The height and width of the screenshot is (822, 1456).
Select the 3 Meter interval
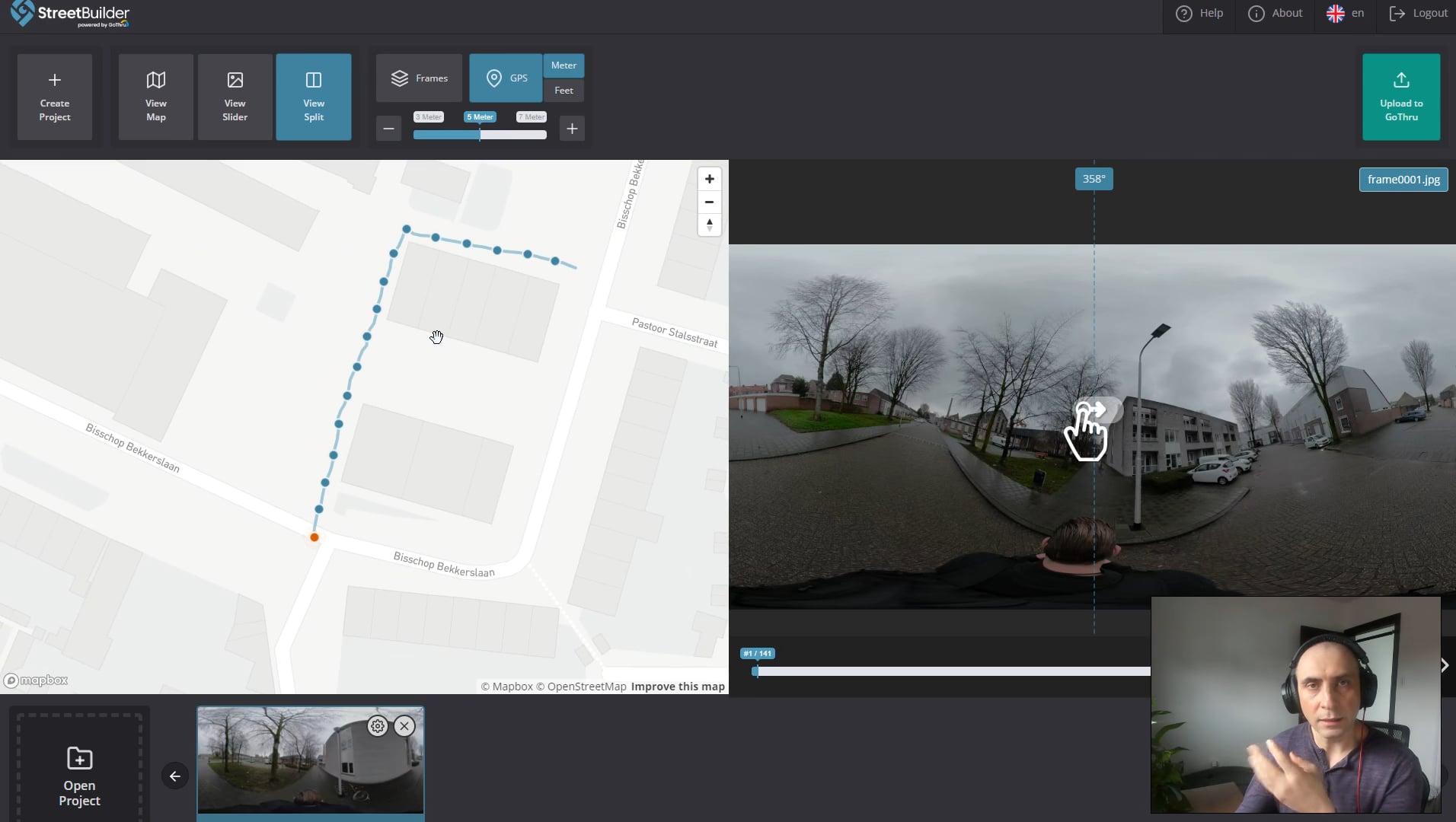pos(428,116)
